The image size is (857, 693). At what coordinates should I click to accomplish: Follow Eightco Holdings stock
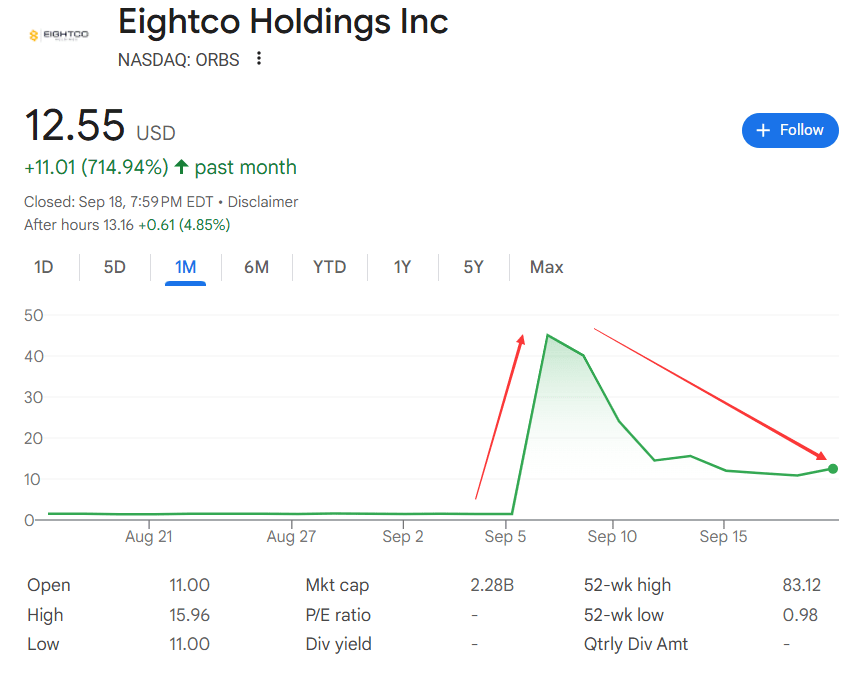[790, 130]
